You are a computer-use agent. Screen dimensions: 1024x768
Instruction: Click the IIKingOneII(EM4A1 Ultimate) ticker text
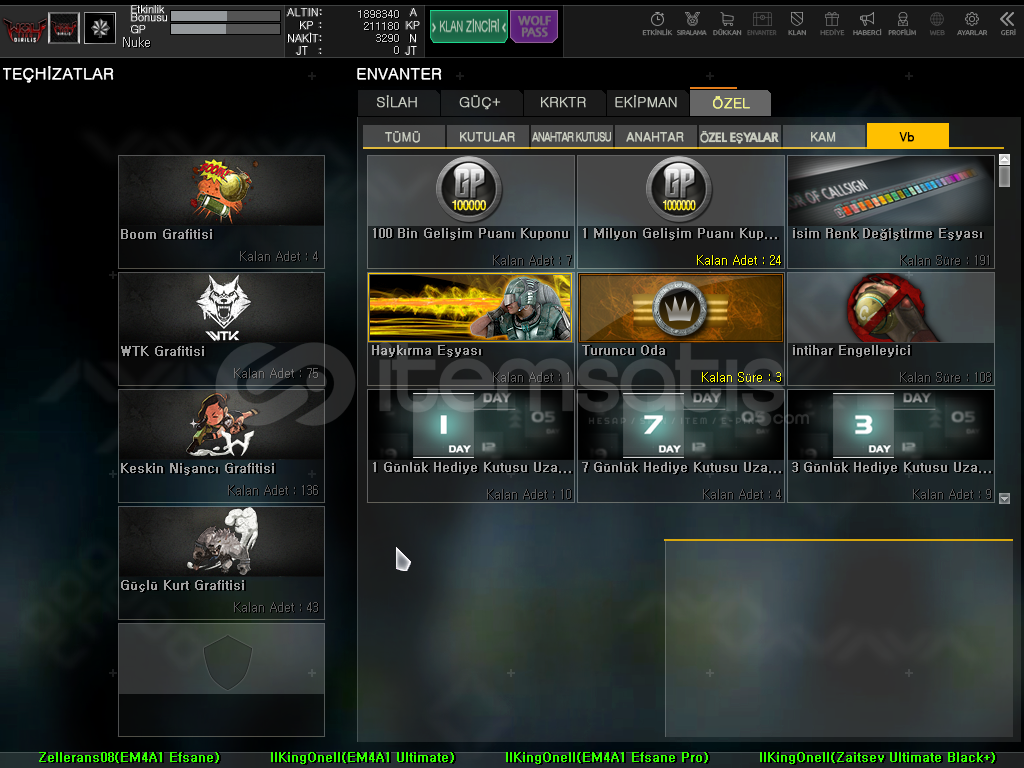click(362, 758)
